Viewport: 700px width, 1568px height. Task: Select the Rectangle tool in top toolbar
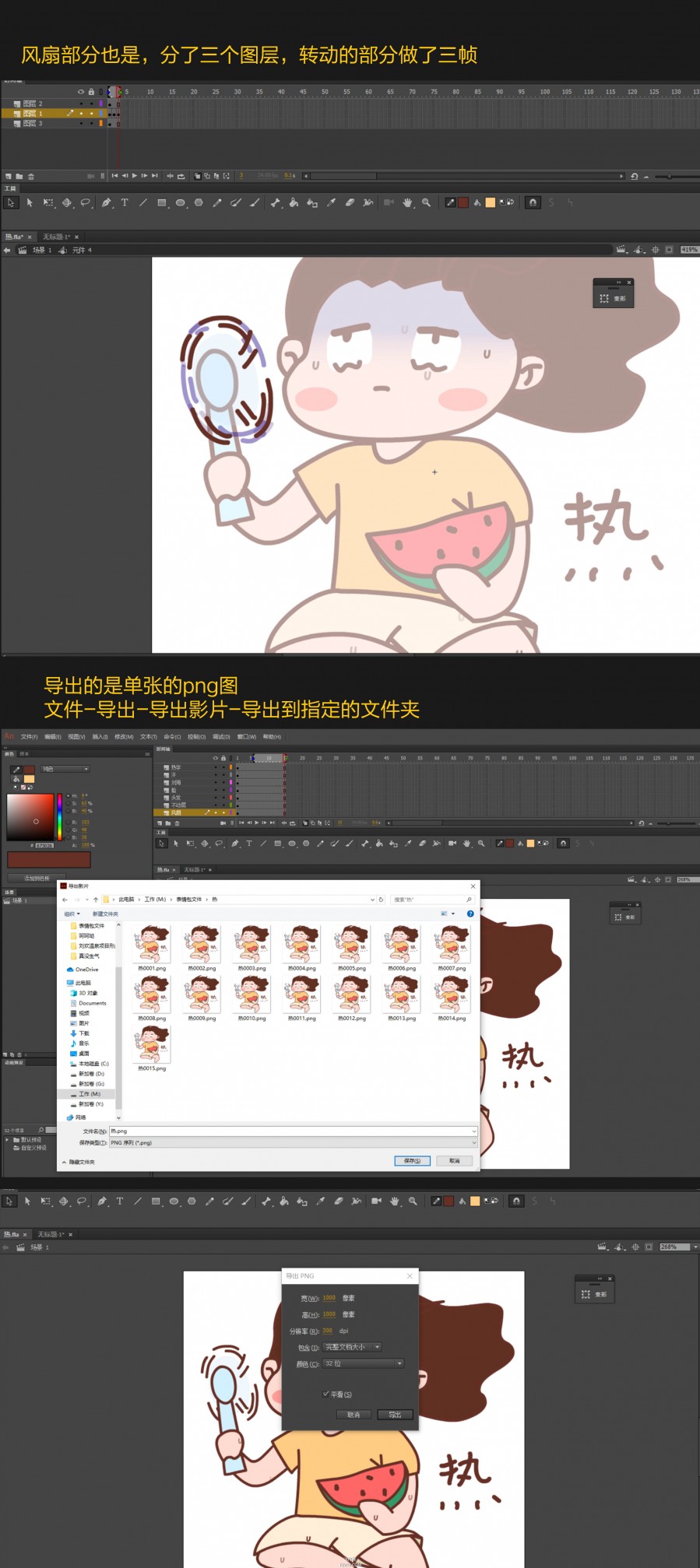pos(161,202)
